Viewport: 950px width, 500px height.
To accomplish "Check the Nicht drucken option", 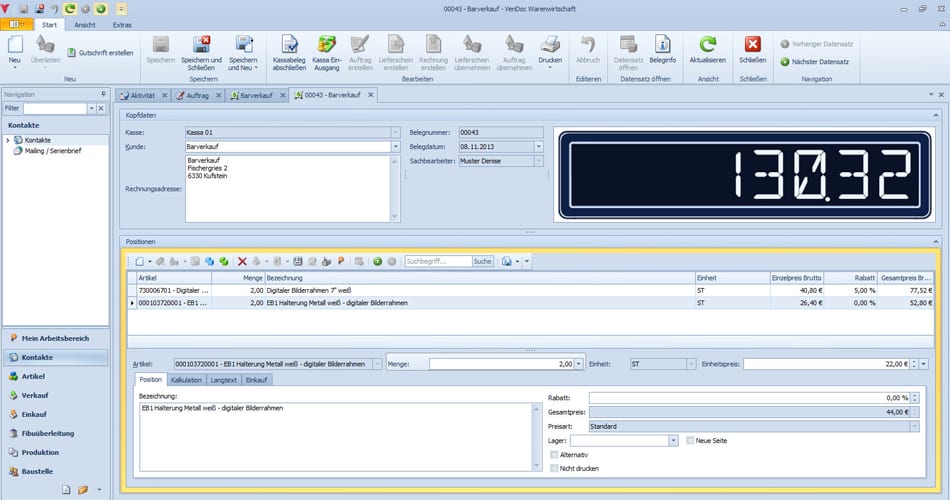I will (x=555, y=468).
